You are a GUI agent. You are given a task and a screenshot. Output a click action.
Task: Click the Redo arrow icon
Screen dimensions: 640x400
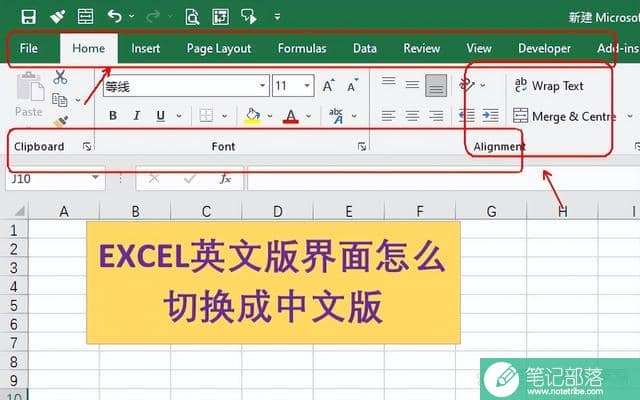click(153, 16)
